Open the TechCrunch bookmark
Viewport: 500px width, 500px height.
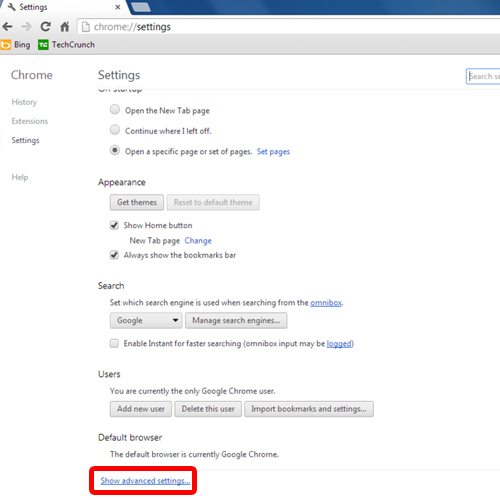point(66,45)
